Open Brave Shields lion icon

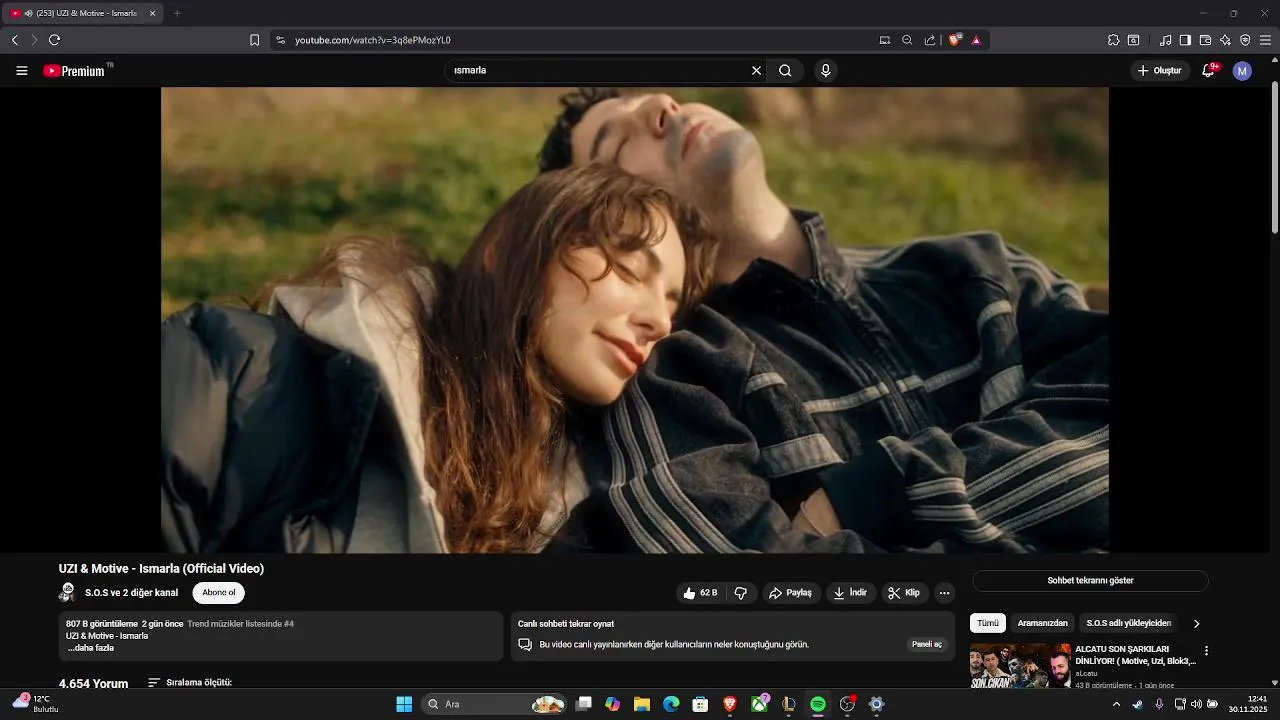[x=955, y=40]
